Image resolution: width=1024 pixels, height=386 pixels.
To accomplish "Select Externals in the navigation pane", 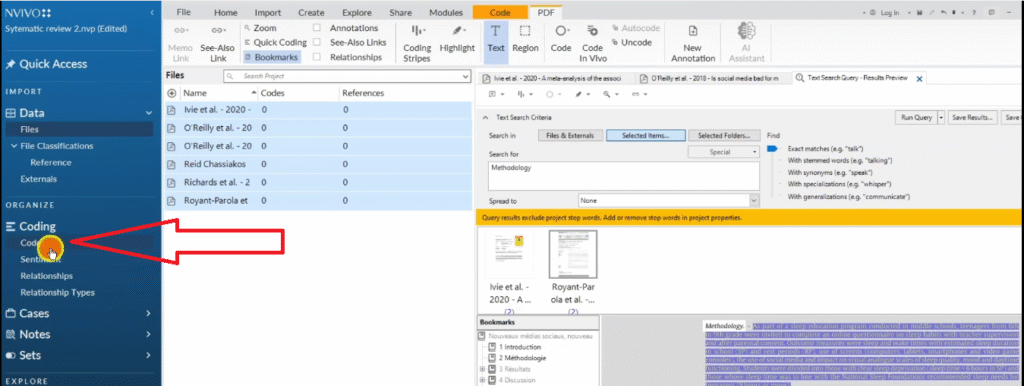I will (39, 179).
